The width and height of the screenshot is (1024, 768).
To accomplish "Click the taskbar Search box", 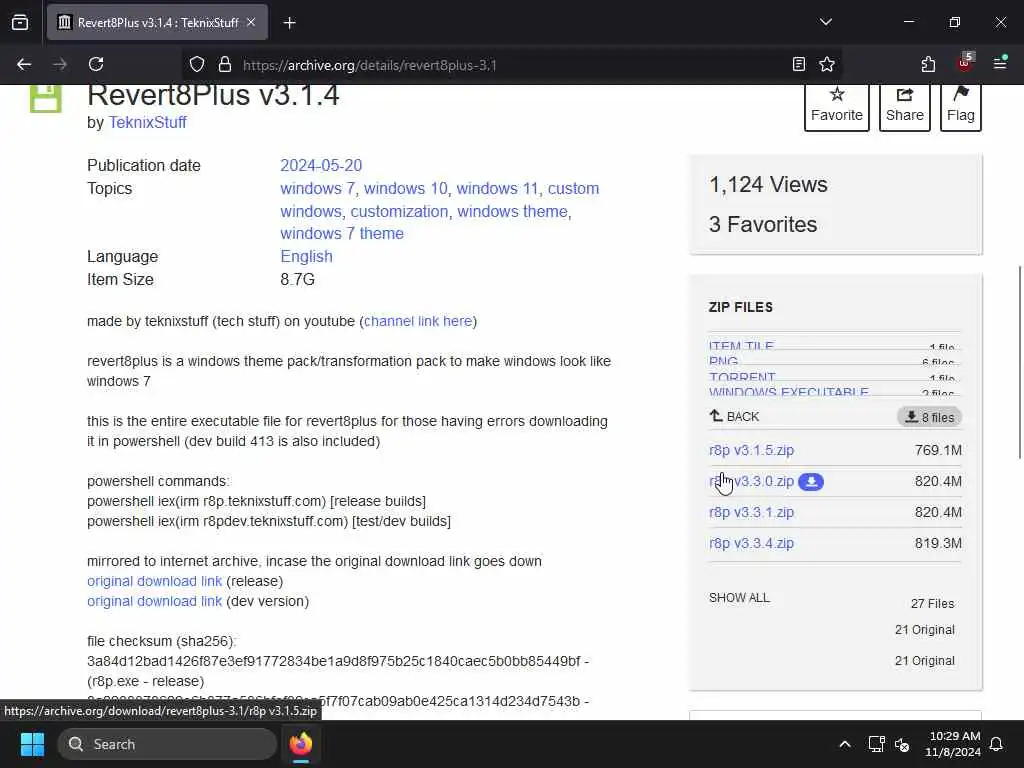I will 167,744.
